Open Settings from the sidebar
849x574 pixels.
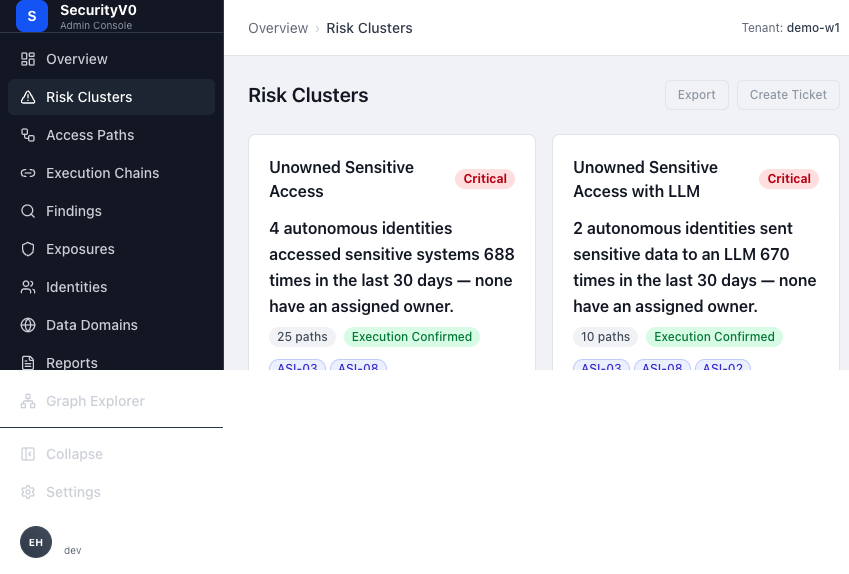(112, 492)
